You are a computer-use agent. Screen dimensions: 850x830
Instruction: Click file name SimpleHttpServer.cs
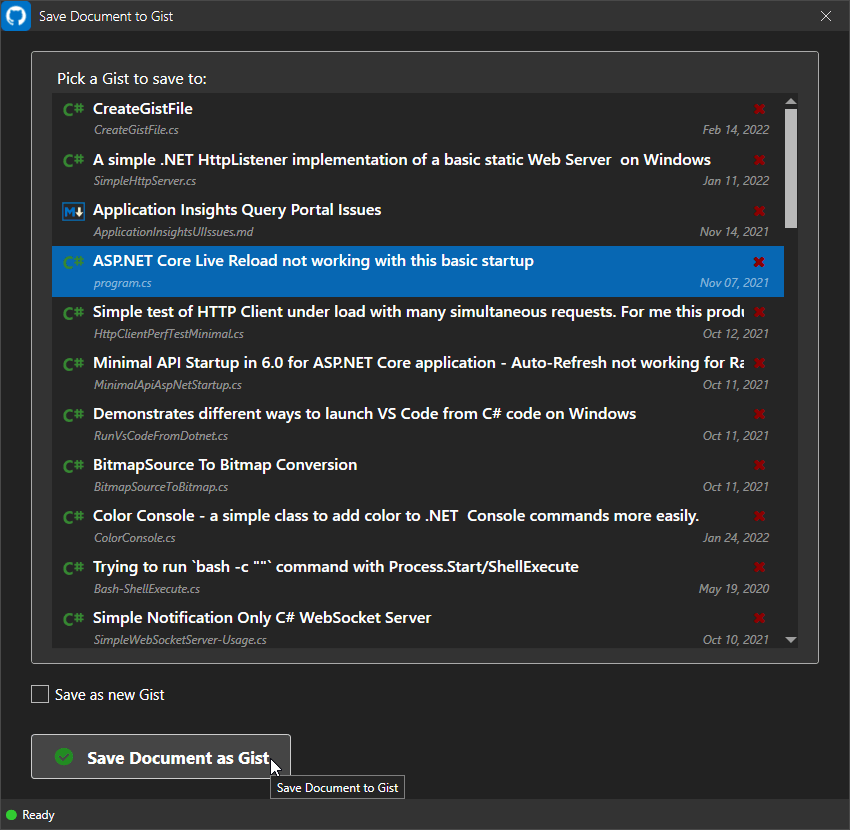[145, 181]
